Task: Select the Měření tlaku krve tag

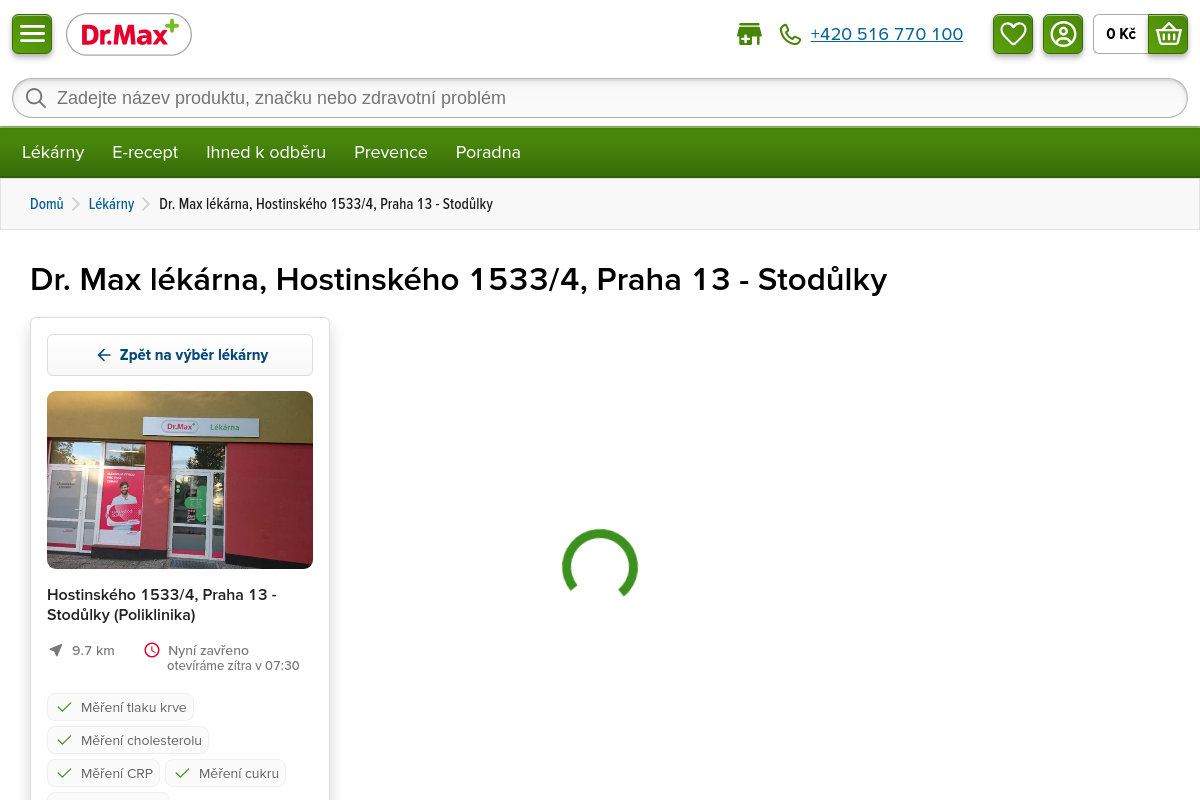Action: point(121,707)
